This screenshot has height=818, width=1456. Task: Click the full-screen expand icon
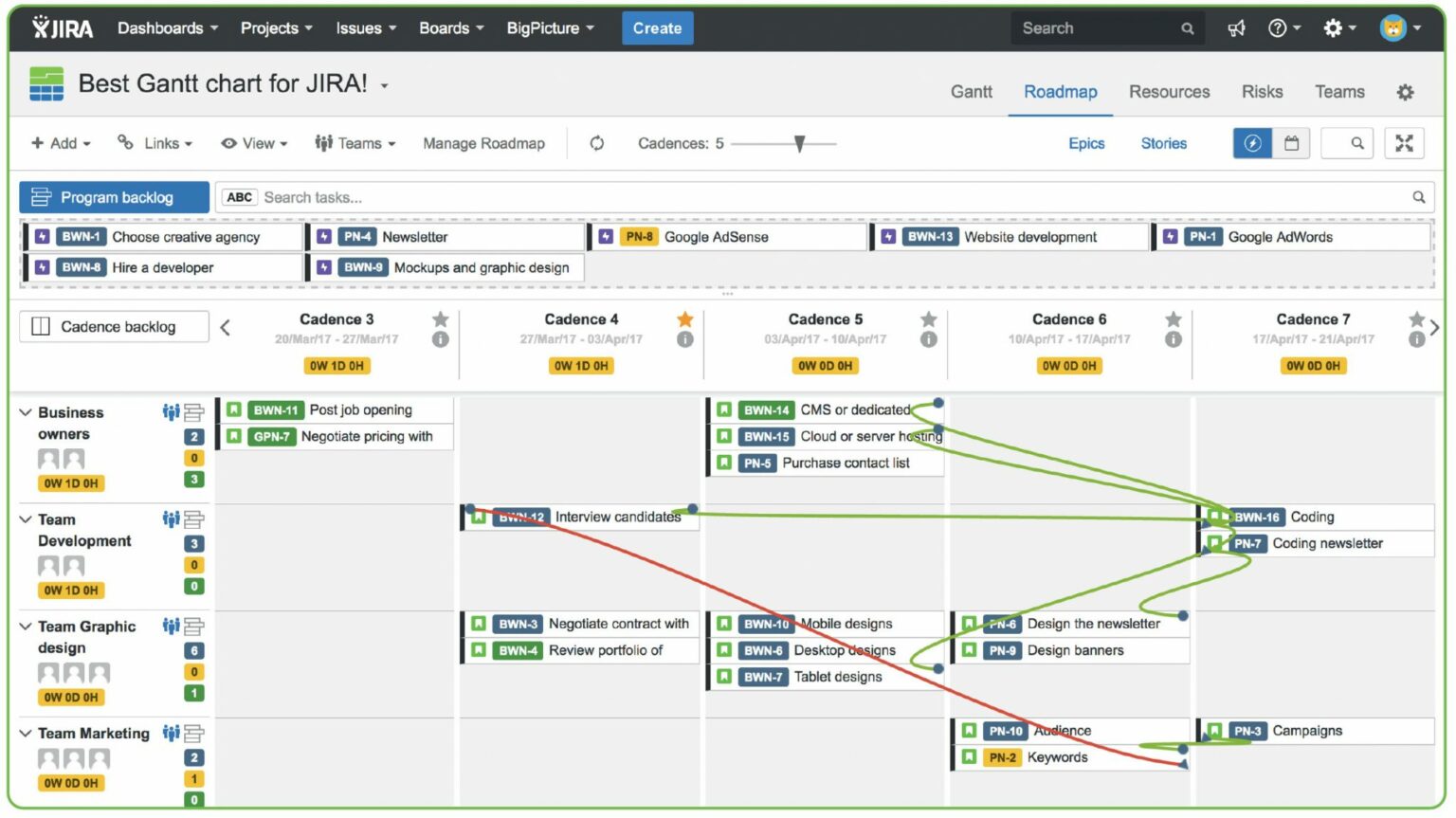[x=1404, y=143]
